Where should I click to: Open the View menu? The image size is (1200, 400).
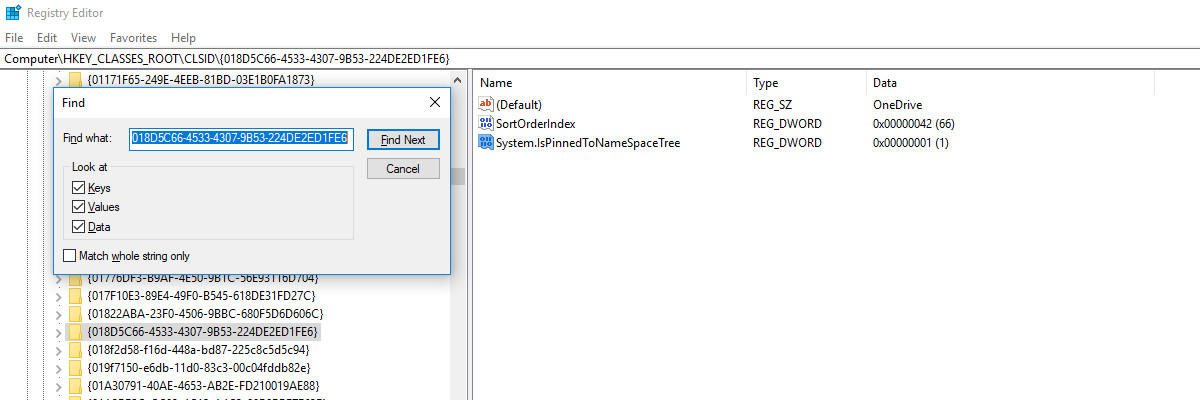tap(83, 37)
